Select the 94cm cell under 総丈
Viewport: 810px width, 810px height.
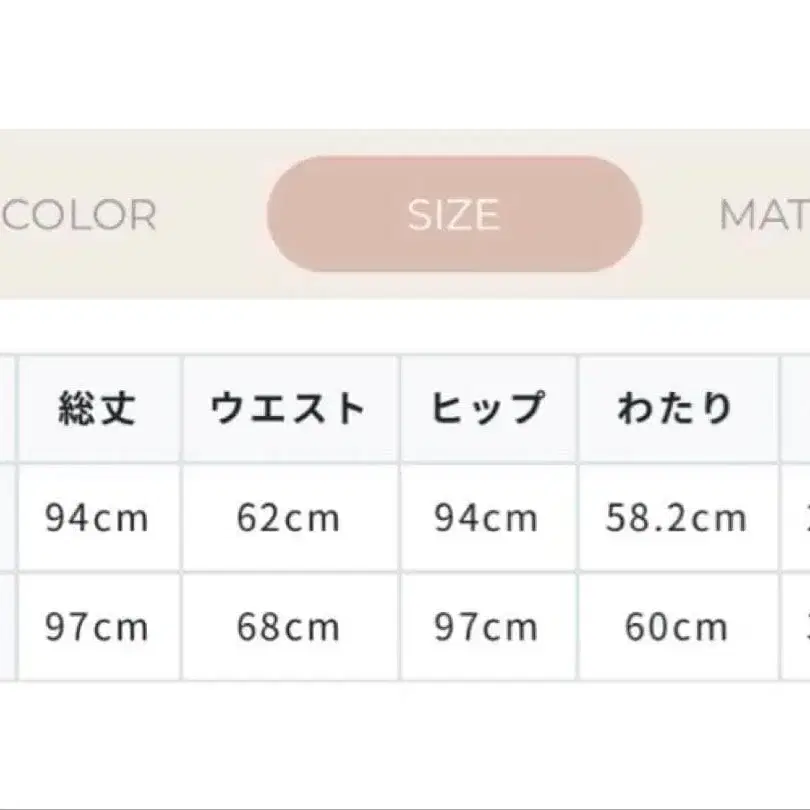pos(97,517)
